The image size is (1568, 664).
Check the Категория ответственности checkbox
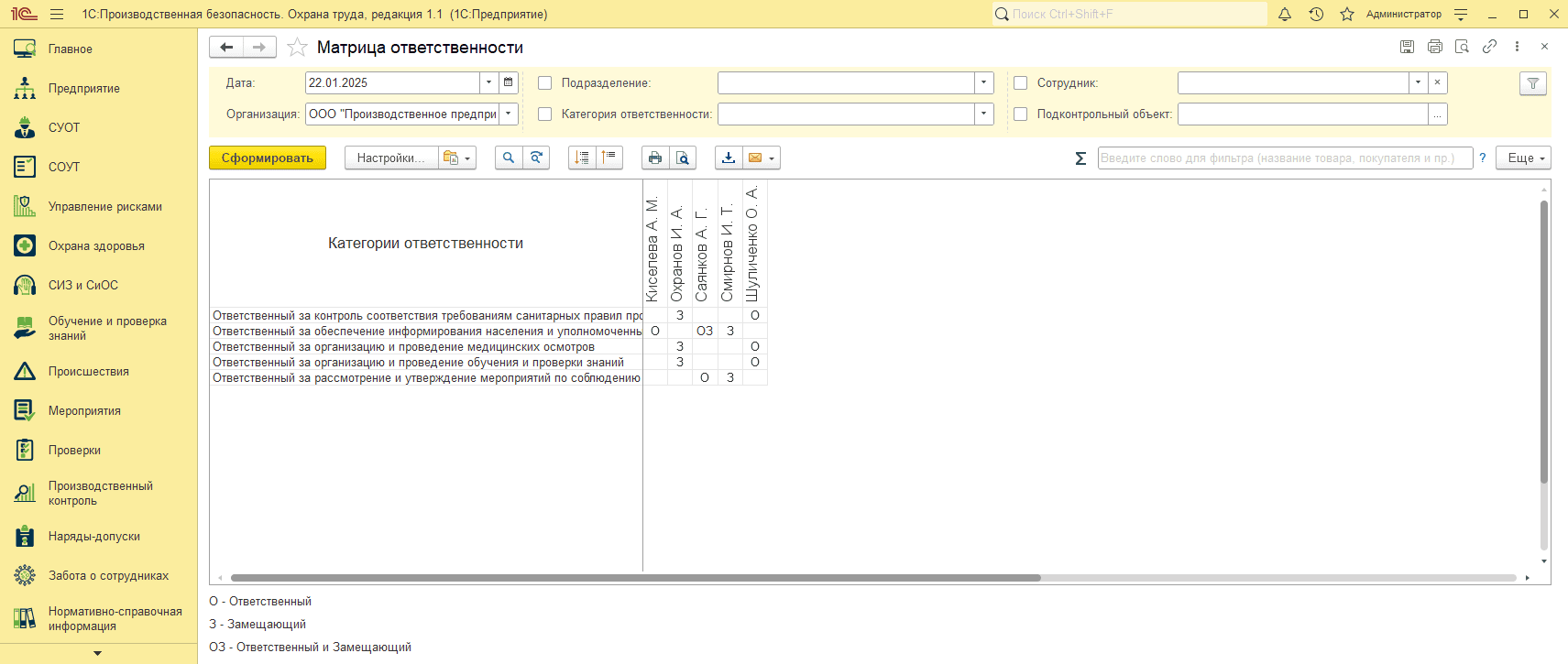point(545,114)
